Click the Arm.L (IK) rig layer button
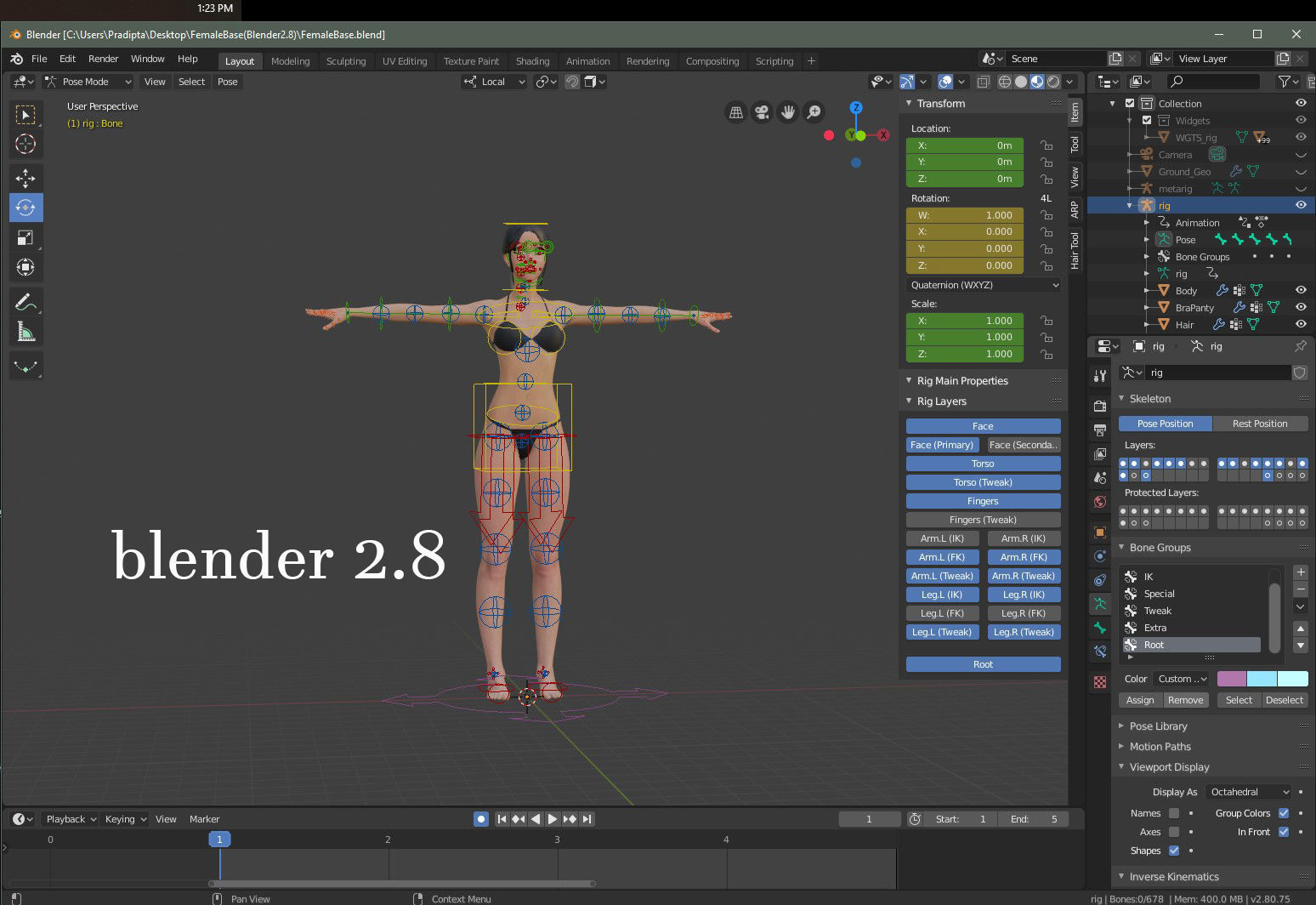The width and height of the screenshot is (1316, 905). coord(942,538)
